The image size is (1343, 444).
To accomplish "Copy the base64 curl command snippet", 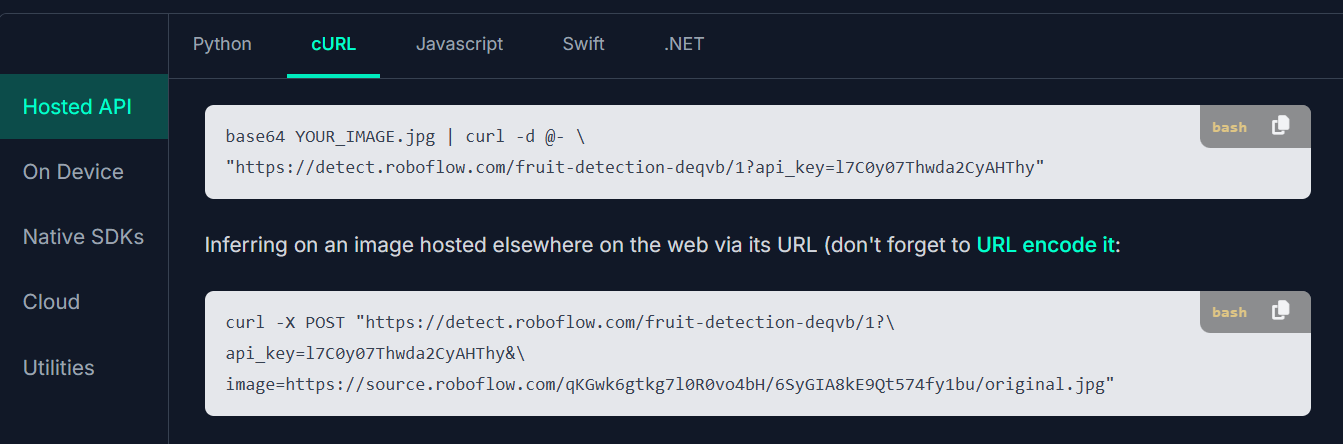I will [1280, 126].
